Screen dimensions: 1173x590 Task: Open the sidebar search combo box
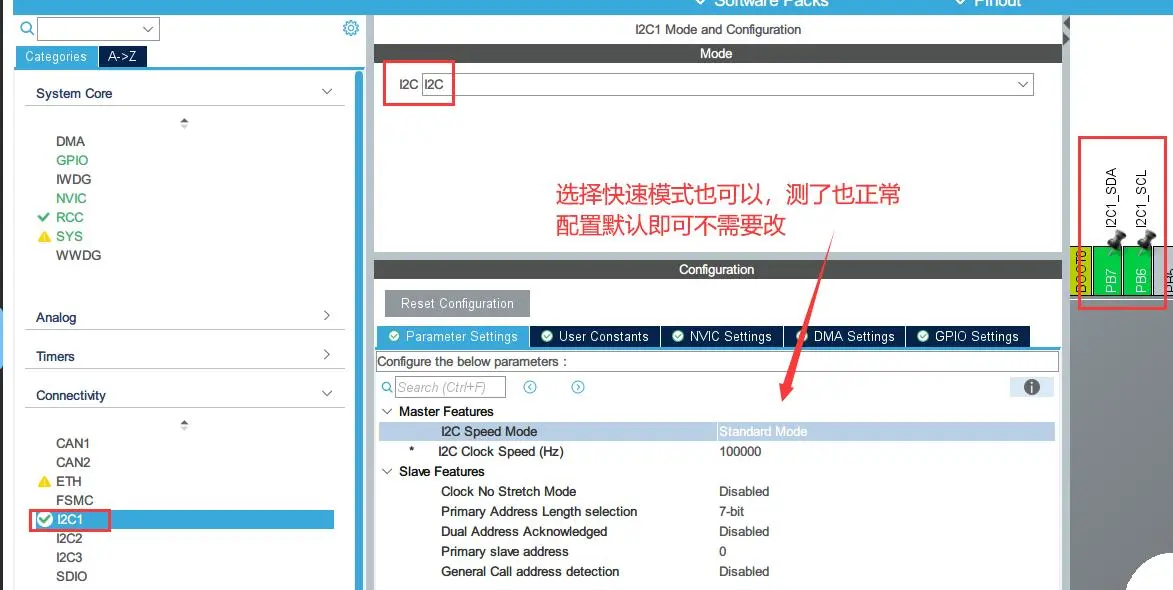98,29
